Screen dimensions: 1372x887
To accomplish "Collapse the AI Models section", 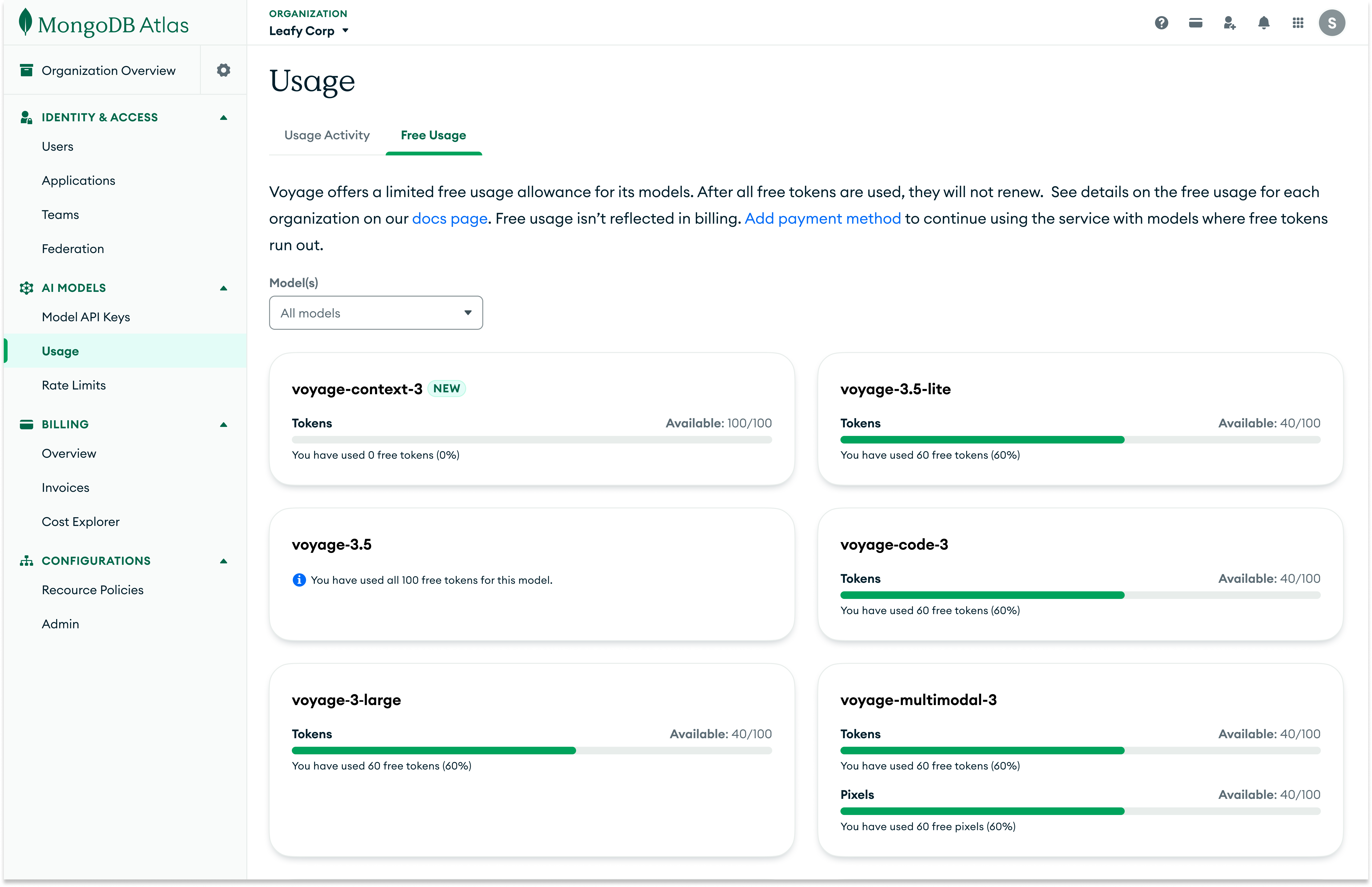I will [223, 288].
